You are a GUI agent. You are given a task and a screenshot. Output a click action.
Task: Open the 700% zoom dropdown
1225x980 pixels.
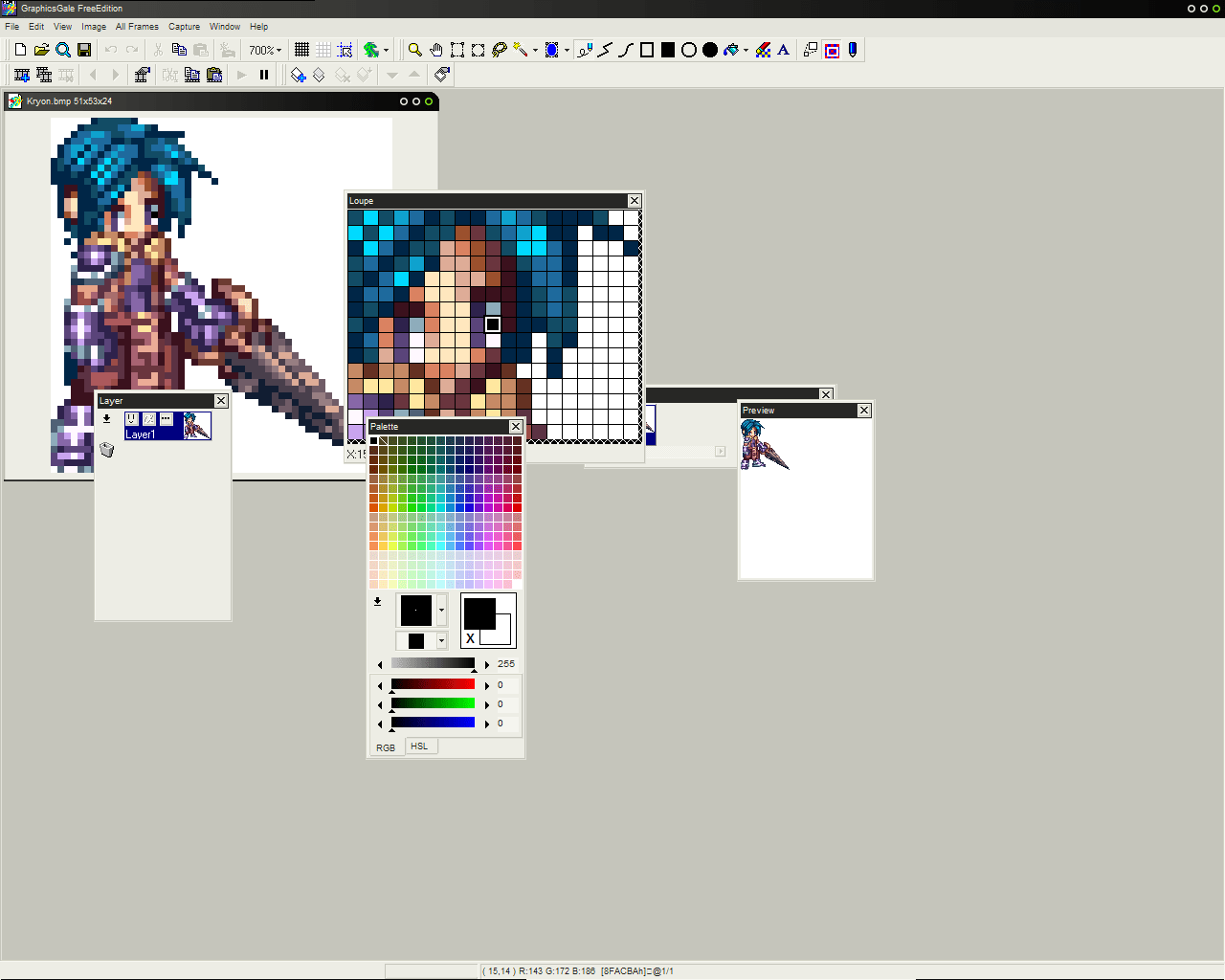click(265, 50)
